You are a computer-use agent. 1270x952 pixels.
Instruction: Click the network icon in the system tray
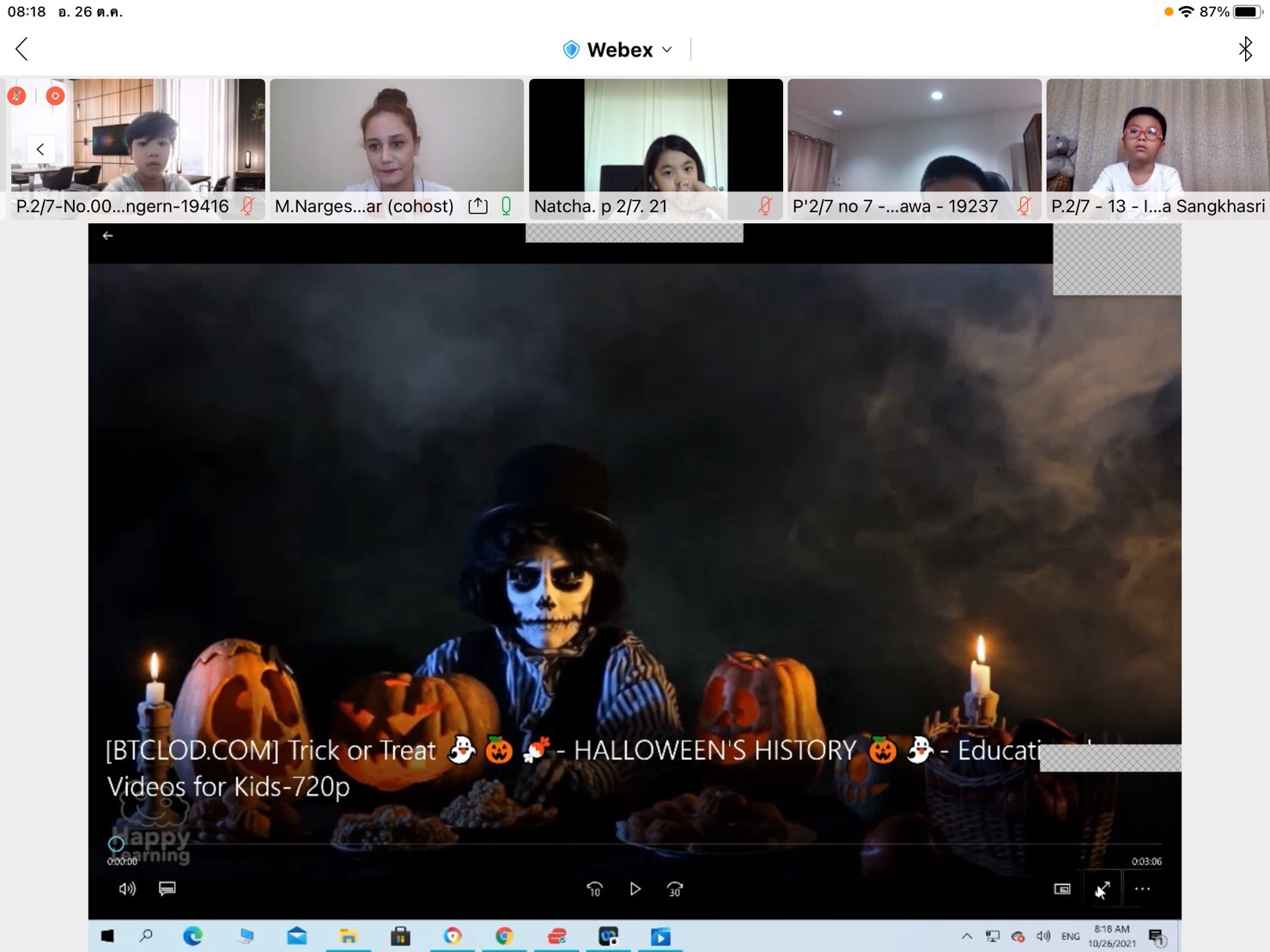(x=993, y=937)
